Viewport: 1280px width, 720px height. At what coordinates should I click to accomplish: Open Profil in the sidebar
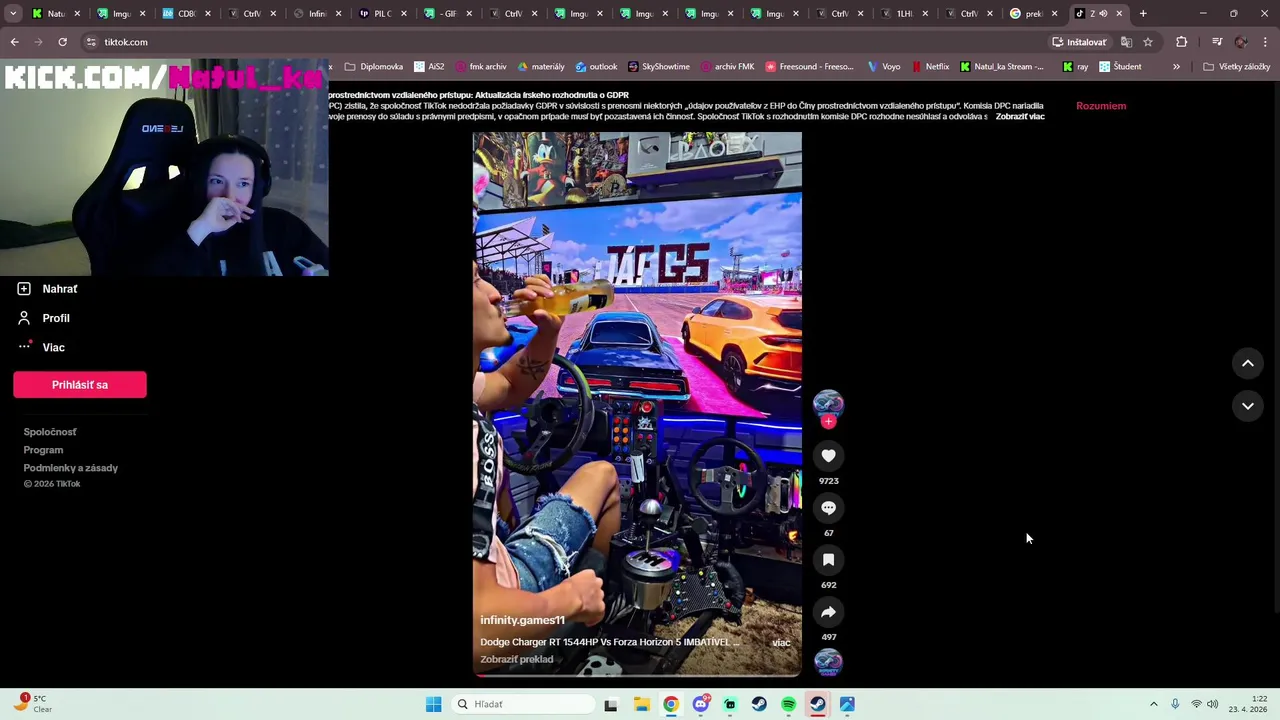(x=56, y=318)
